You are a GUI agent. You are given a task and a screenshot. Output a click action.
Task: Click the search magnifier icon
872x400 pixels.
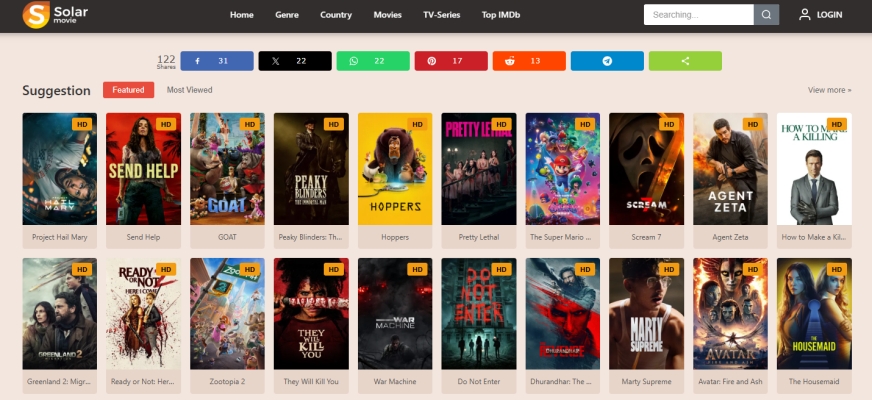pyautogui.click(x=766, y=15)
